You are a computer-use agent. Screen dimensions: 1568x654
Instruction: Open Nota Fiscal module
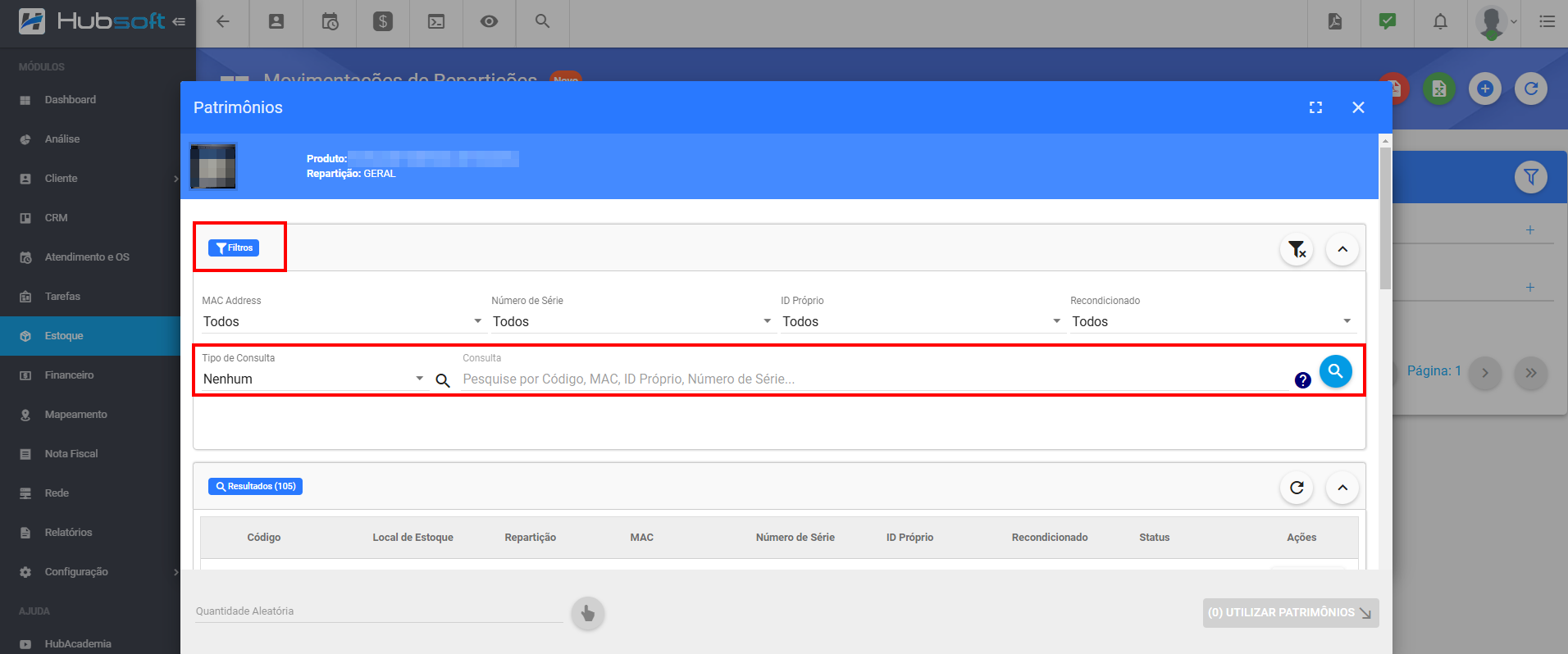click(90, 454)
